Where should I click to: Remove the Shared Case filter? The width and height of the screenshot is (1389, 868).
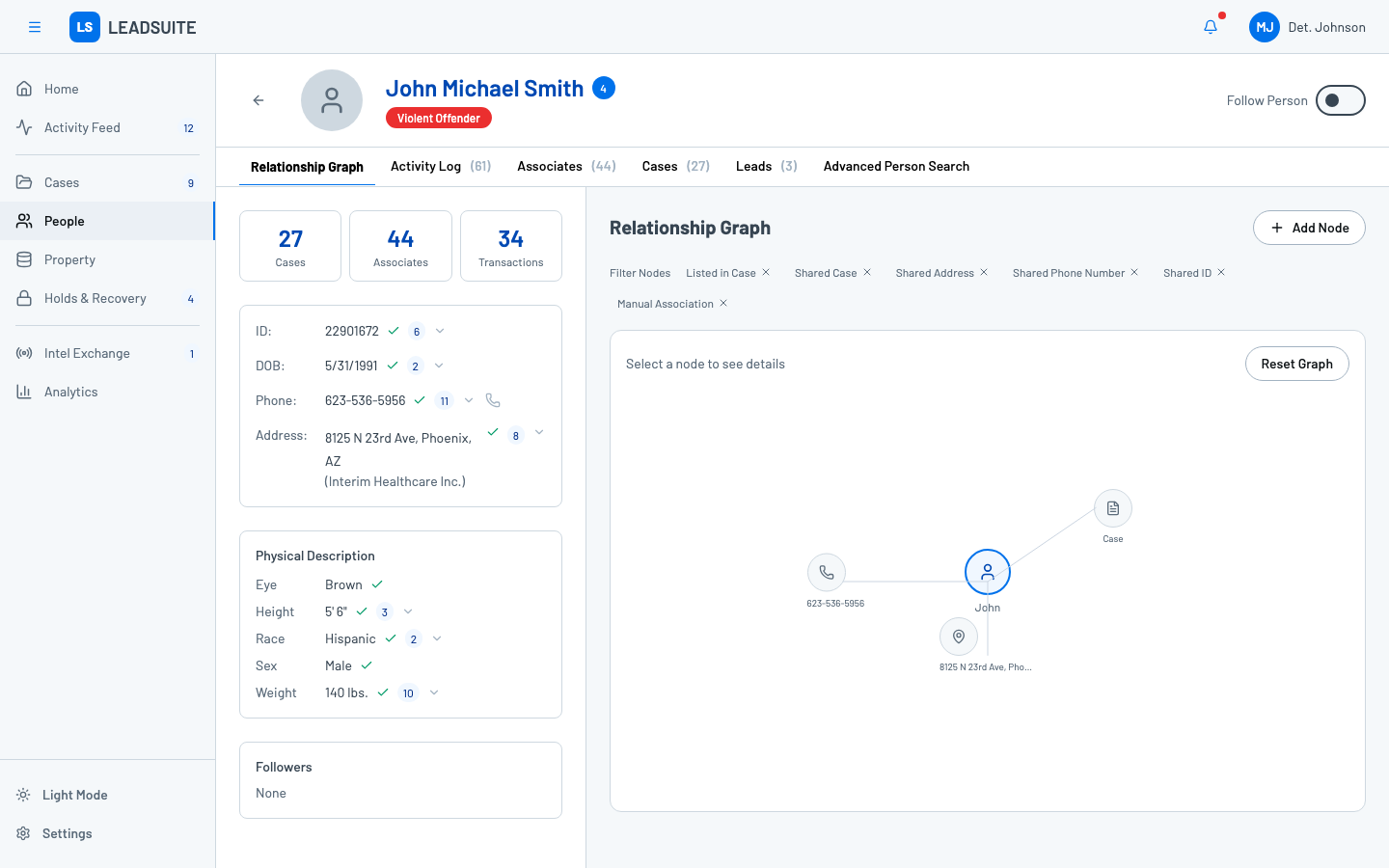867,273
